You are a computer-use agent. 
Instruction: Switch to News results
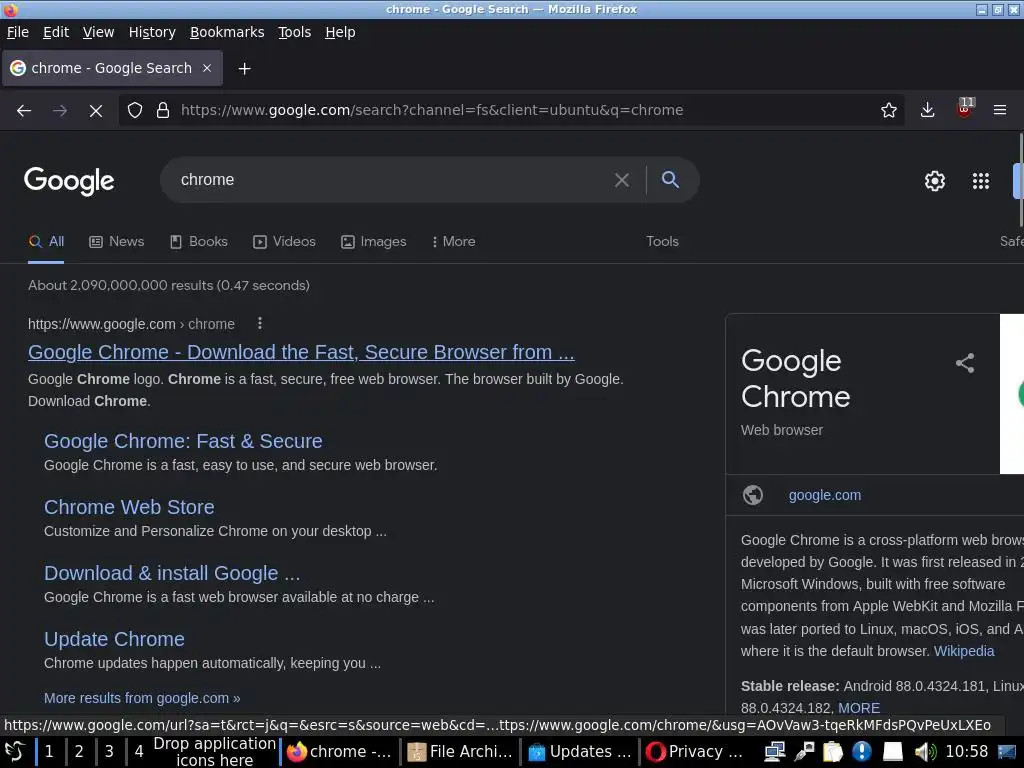click(x=116, y=242)
